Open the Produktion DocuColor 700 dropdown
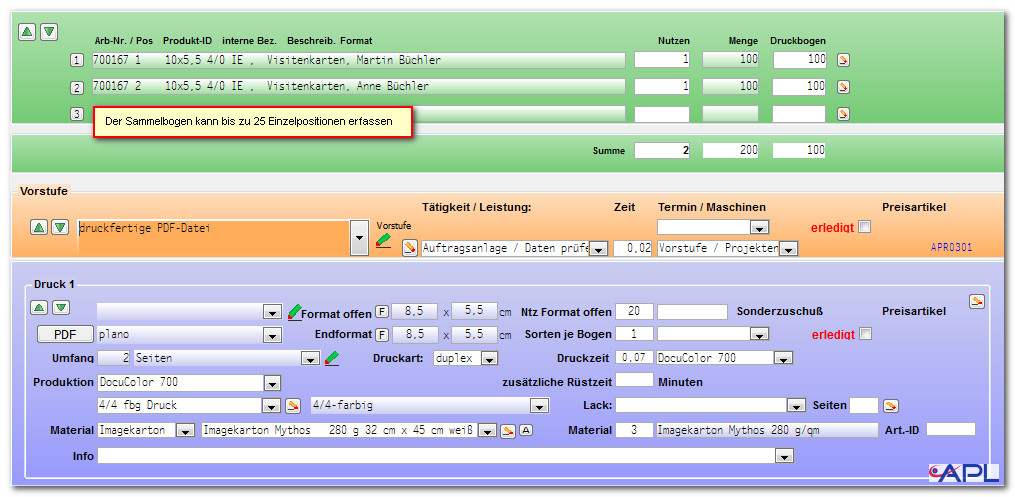This screenshot has width=1015, height=497. [272, 383]
